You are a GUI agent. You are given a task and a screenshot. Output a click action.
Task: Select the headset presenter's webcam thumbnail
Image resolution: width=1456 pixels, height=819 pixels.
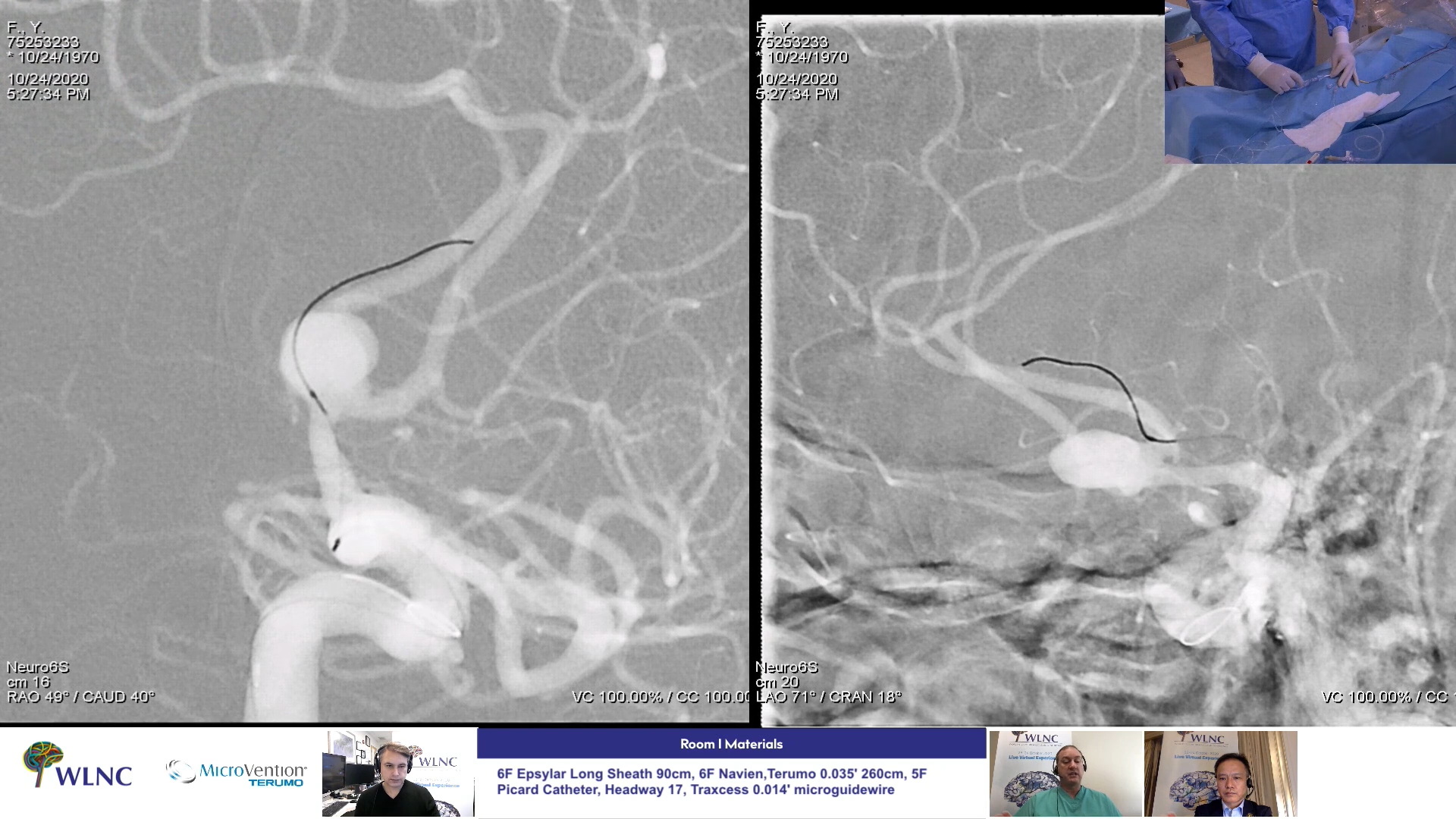point(398,773)
